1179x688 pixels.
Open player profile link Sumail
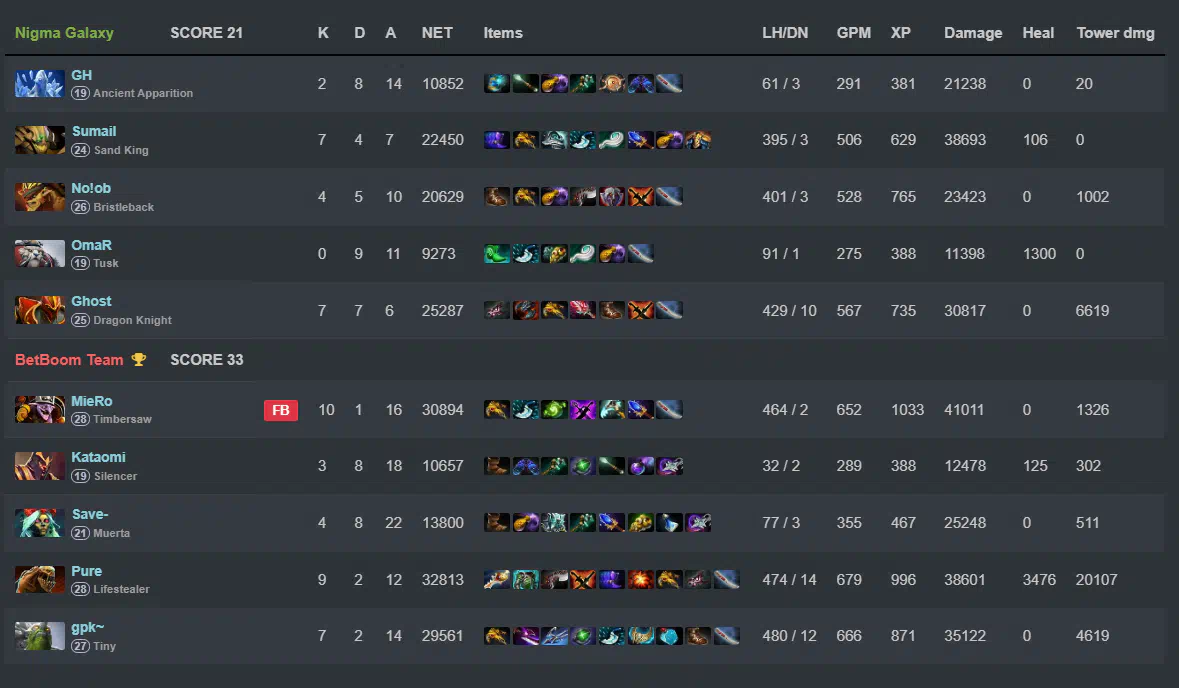pyautogui.click(x=94, y=132)
